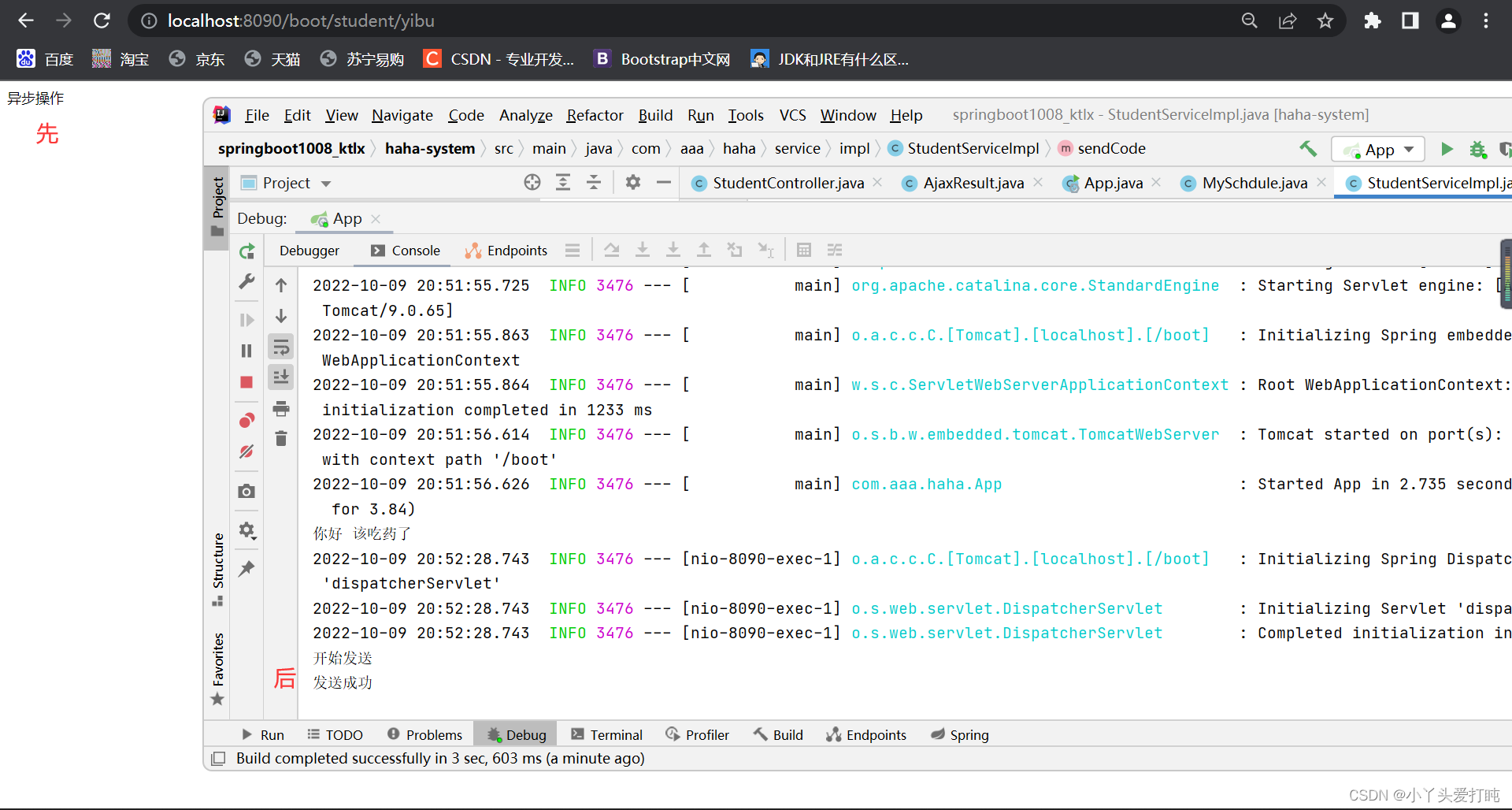Click the down arrow in console gutter
Viewport: 1512px width, 810px height.
281,316
